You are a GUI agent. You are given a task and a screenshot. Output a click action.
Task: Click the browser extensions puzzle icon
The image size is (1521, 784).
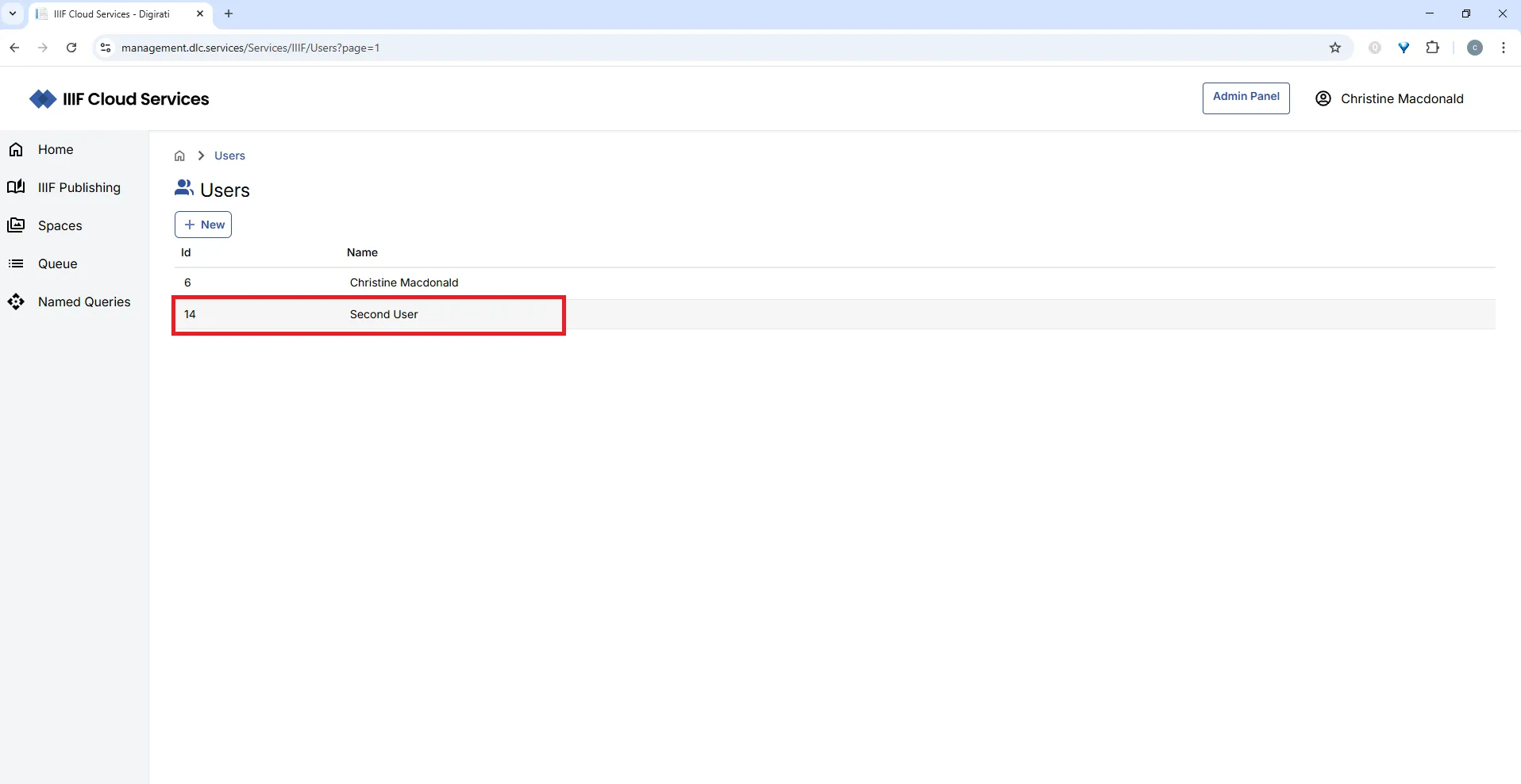pos(1433,48)
